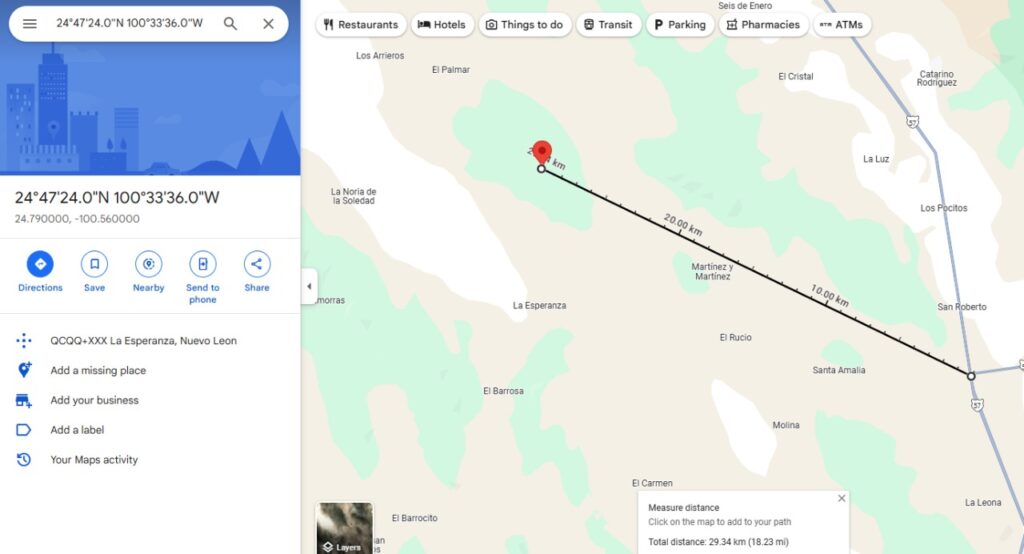The image size is (1024, 554).
Task: Share this location via Share icon
Action: tap(257, 264)
